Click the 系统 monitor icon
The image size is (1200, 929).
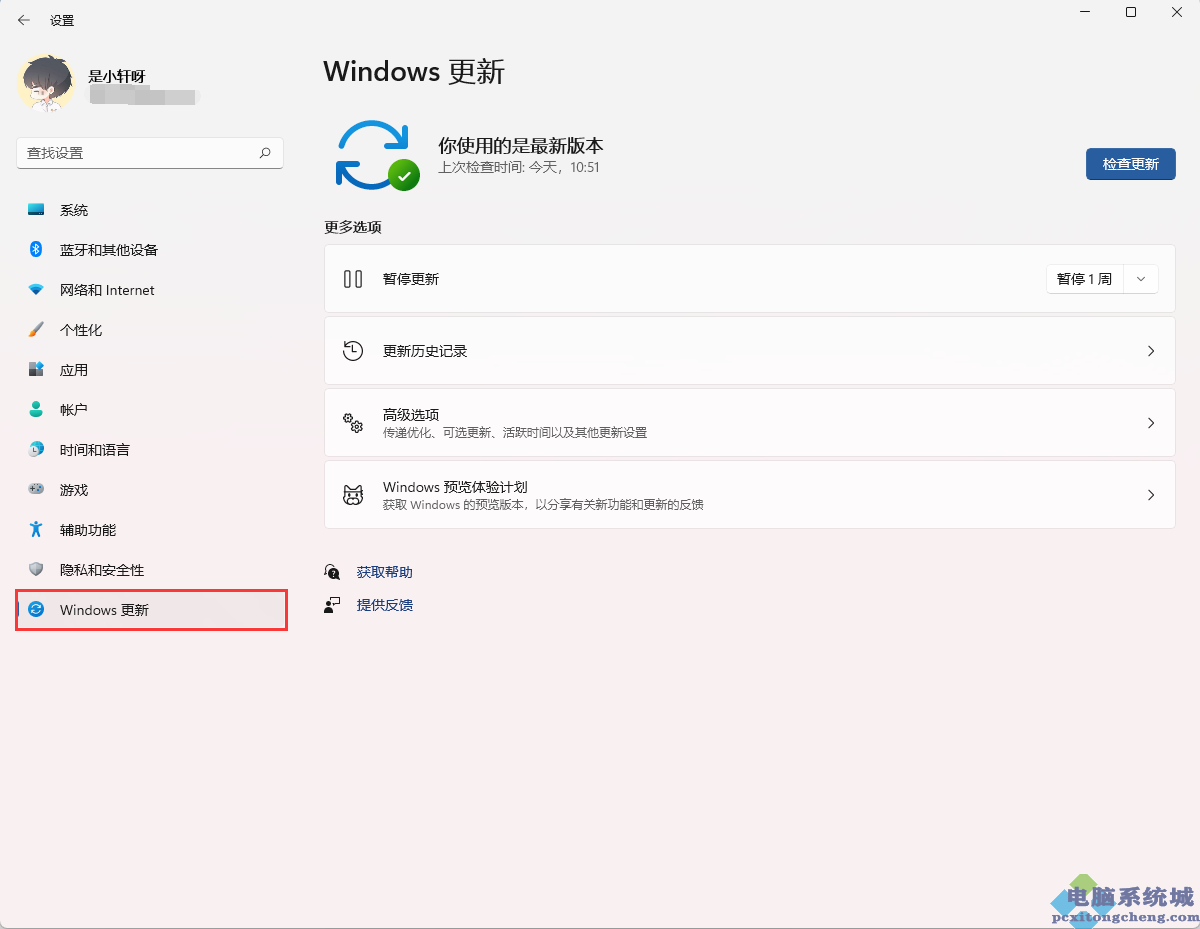point(36,210)
